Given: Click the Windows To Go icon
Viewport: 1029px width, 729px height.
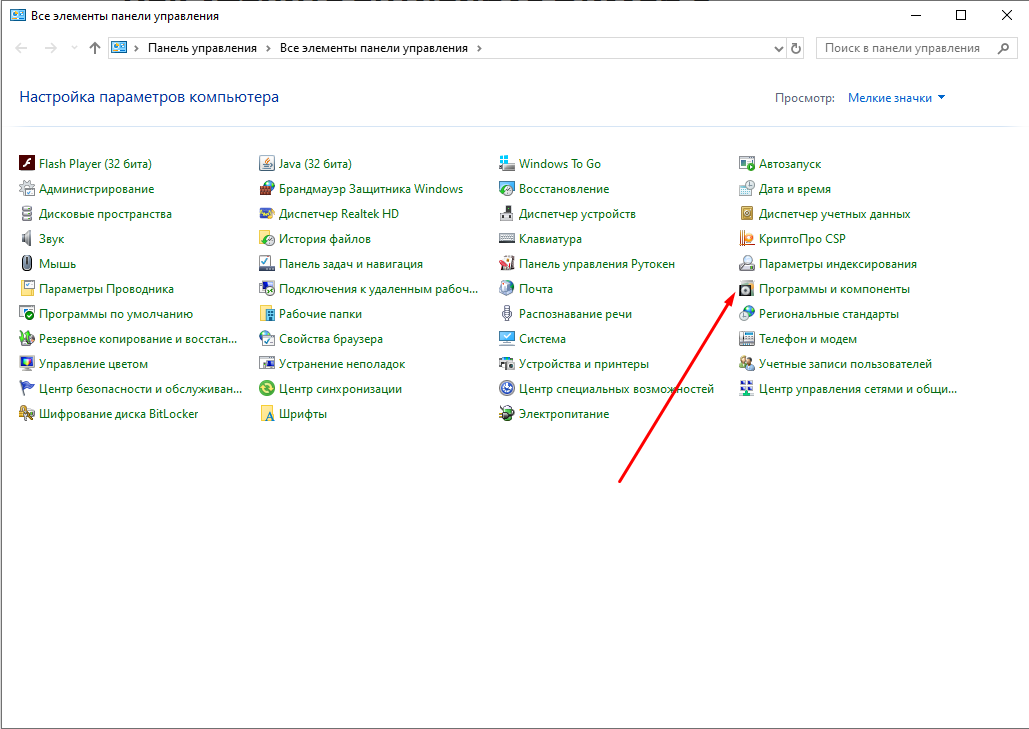Looking at the screenshot, I should (507, 163).
